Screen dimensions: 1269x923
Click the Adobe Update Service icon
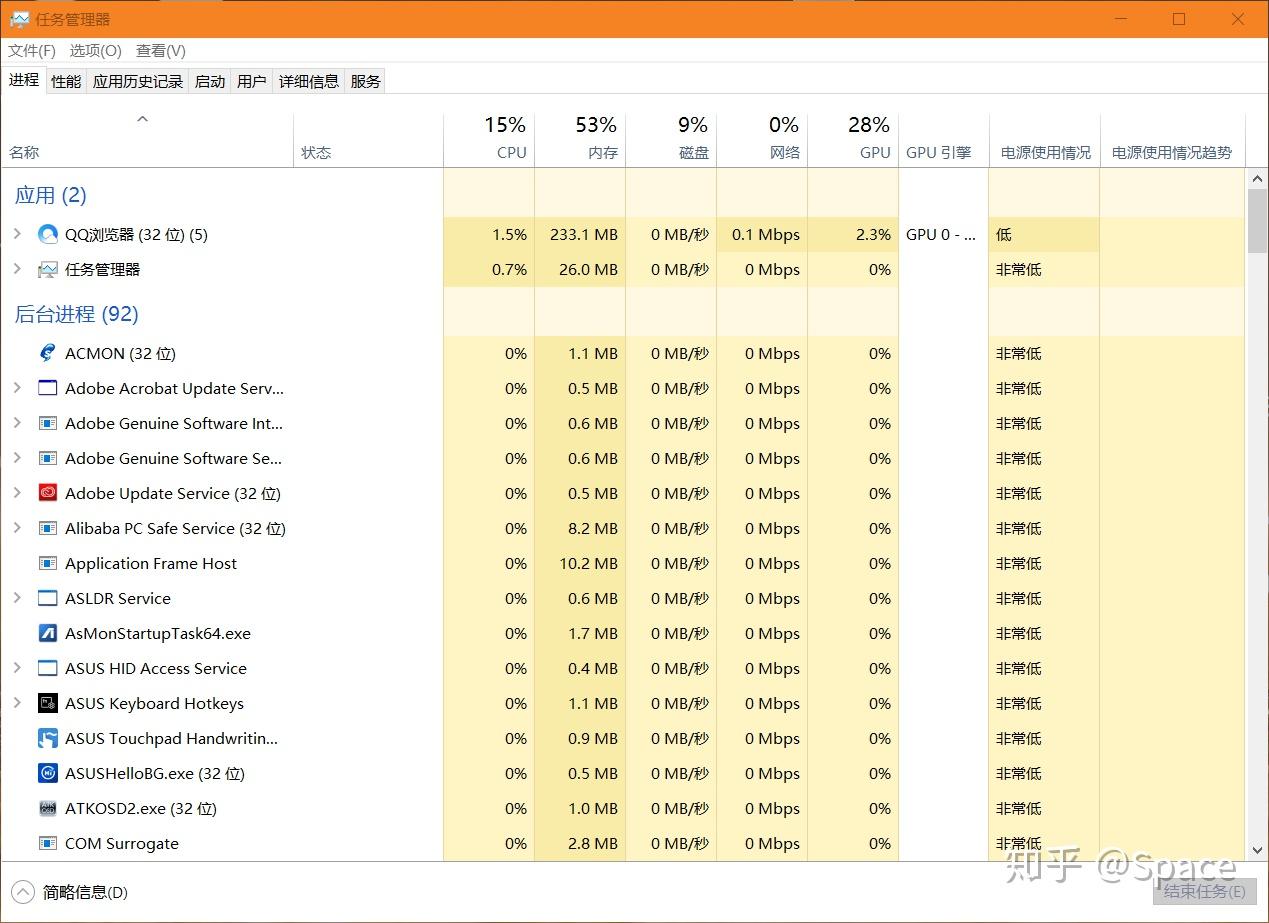[x=47, y=493]
